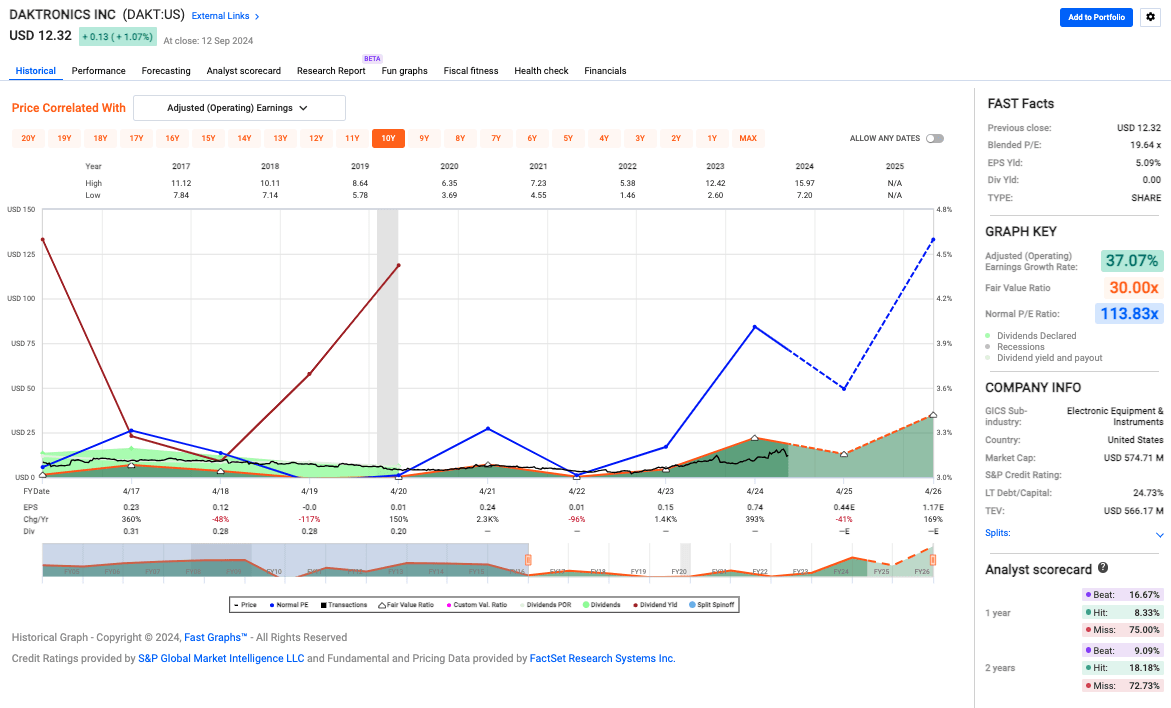Switch to the Performance tab
The width and height of the screenshot is (1171, 708).
[x=99, y=71]
